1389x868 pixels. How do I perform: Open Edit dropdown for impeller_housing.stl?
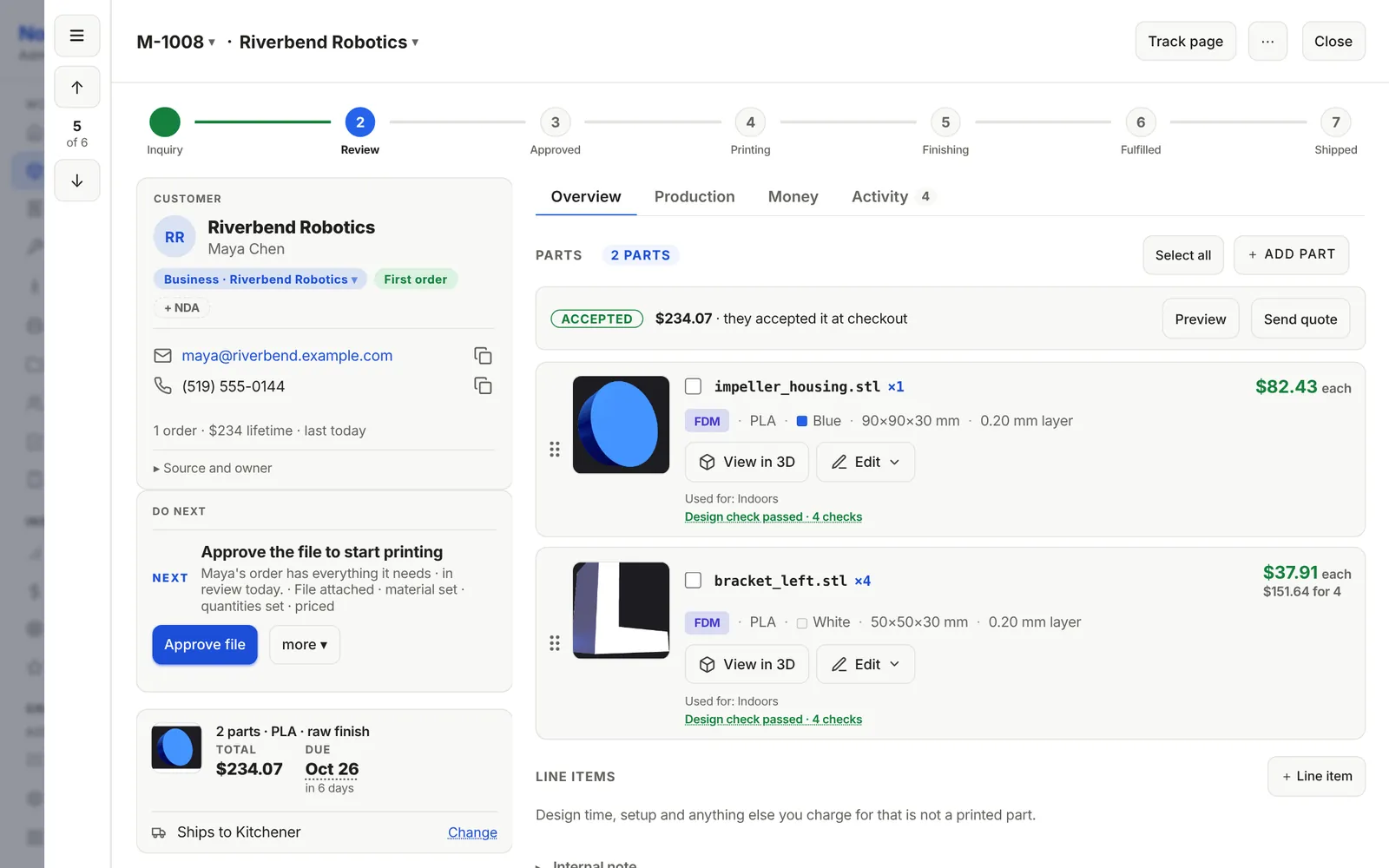[x=866, y=462]
